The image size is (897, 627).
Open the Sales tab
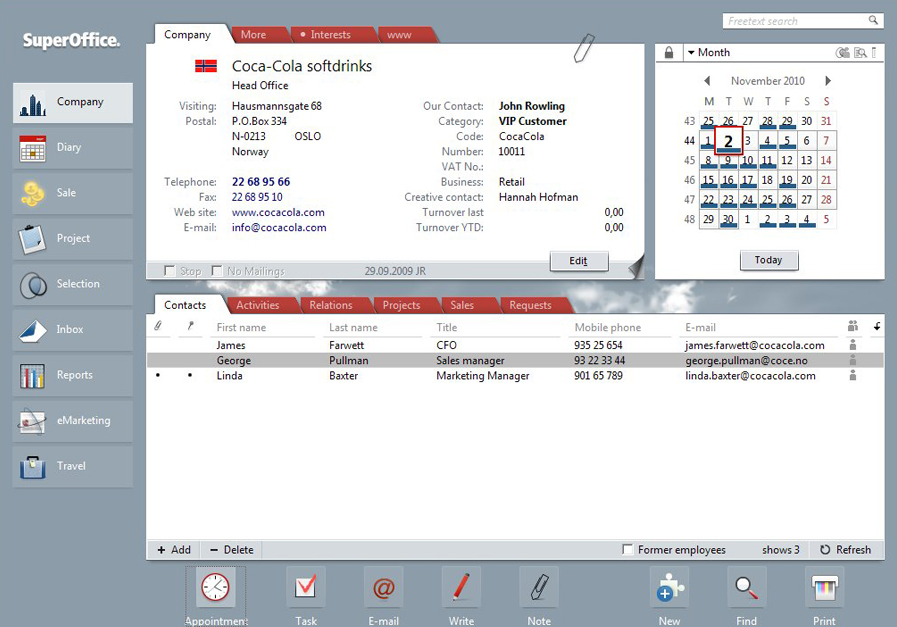462,305
